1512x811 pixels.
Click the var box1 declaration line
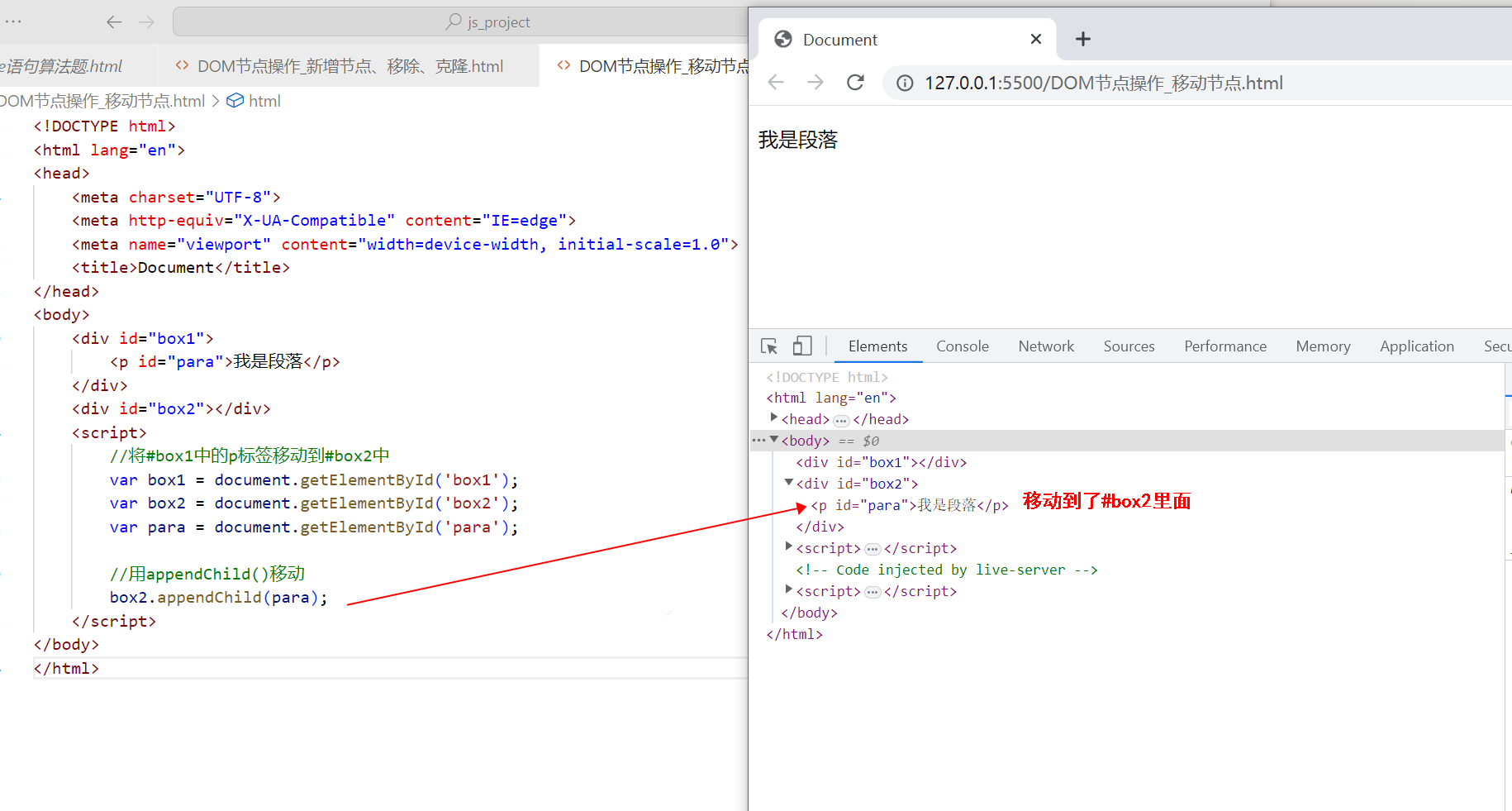coord(314,480)
